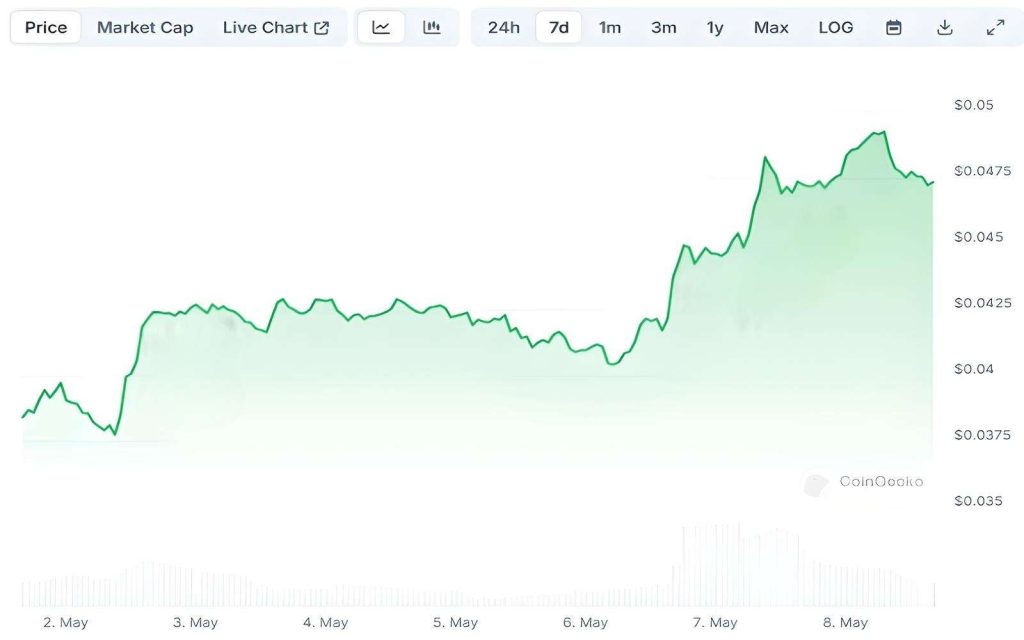Choose the 3m time range
Image resolution: width=1024 pixels, height=640 pixels.
[664, 27]
